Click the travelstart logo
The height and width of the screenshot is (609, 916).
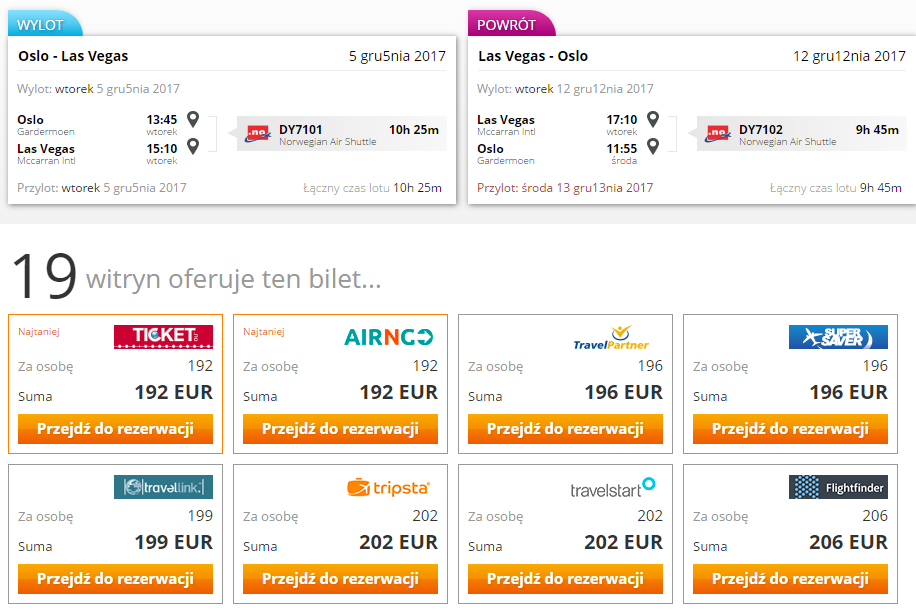[x=613, y=487]
